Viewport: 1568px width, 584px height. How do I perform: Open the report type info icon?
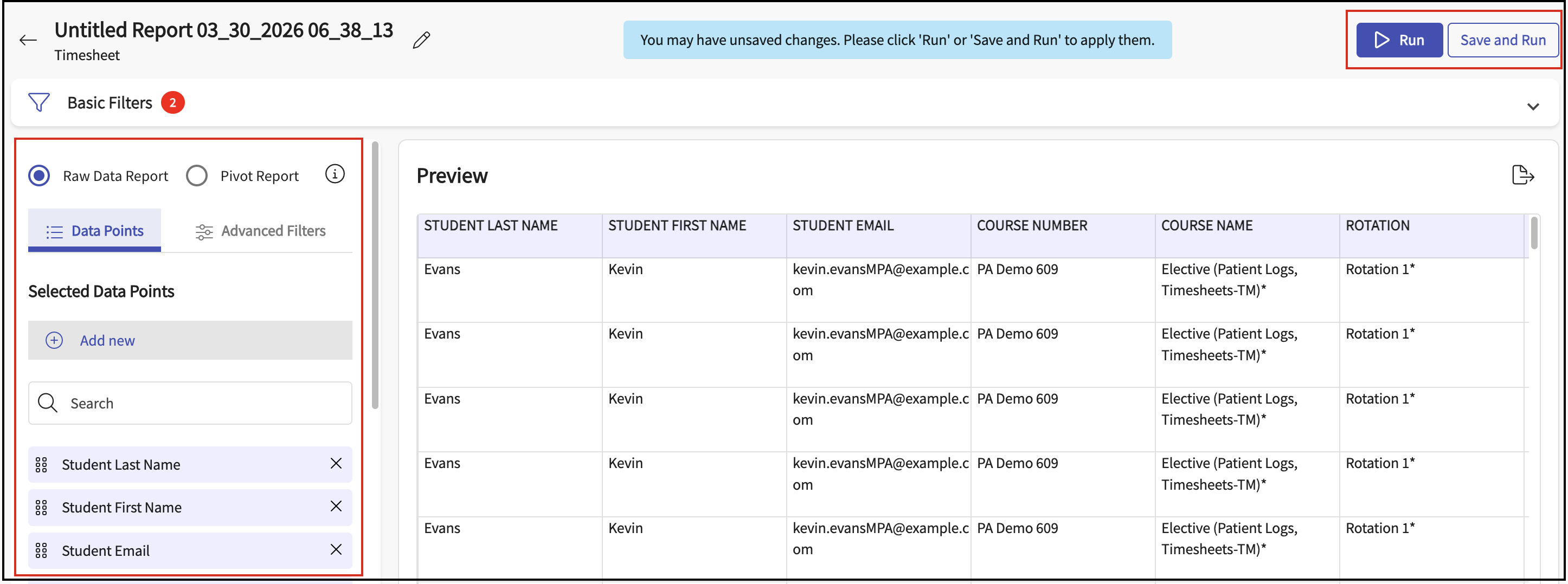335,174
